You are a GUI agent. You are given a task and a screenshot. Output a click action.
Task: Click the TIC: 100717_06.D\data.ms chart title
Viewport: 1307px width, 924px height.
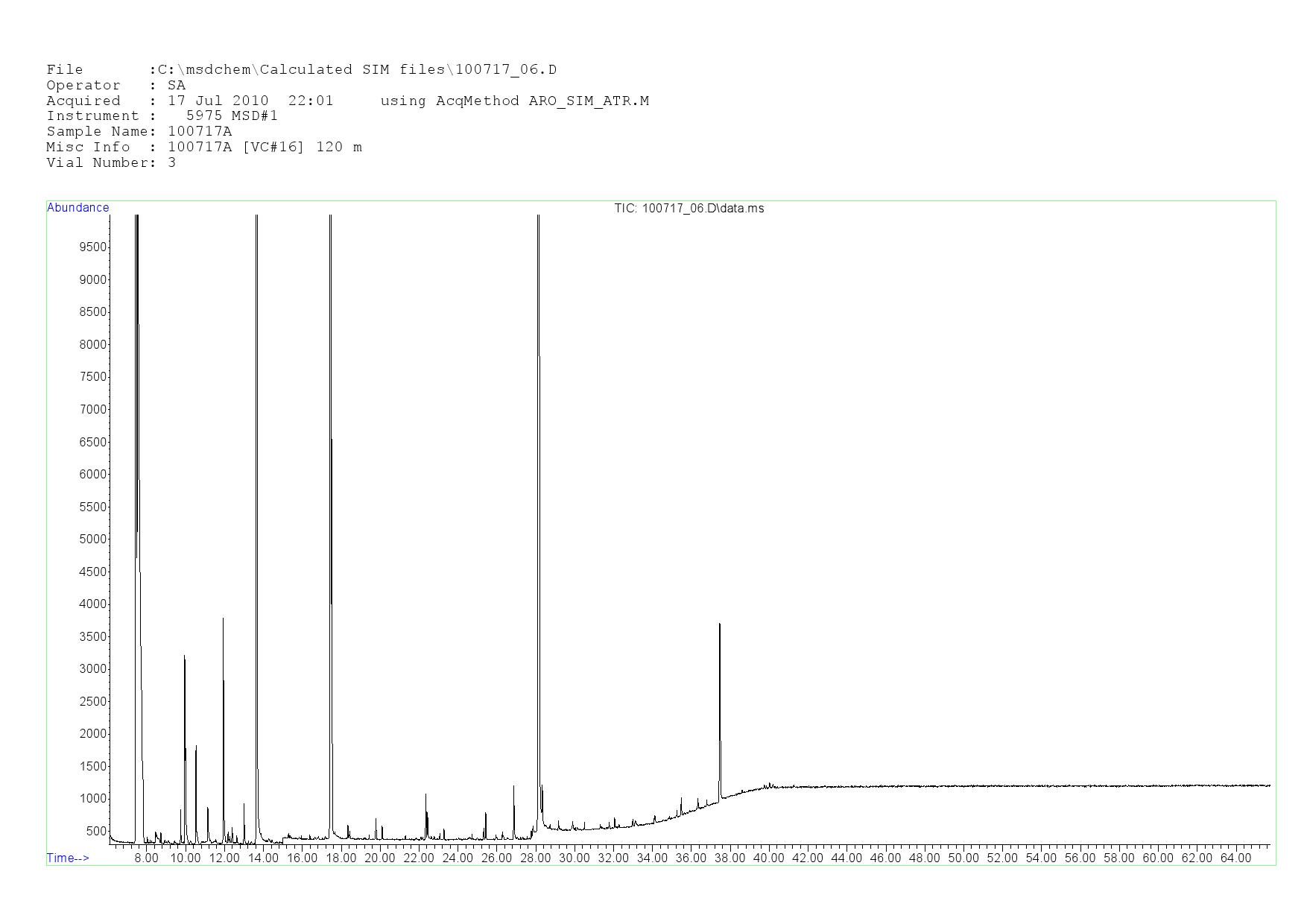(x=689, y=209)
